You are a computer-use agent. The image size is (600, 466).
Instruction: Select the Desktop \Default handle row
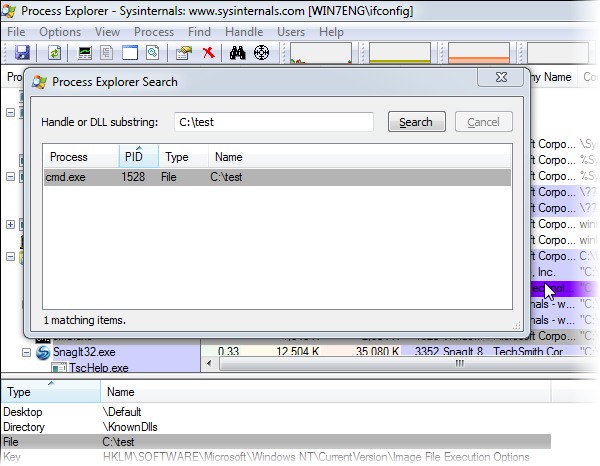(x=276, y=412)
